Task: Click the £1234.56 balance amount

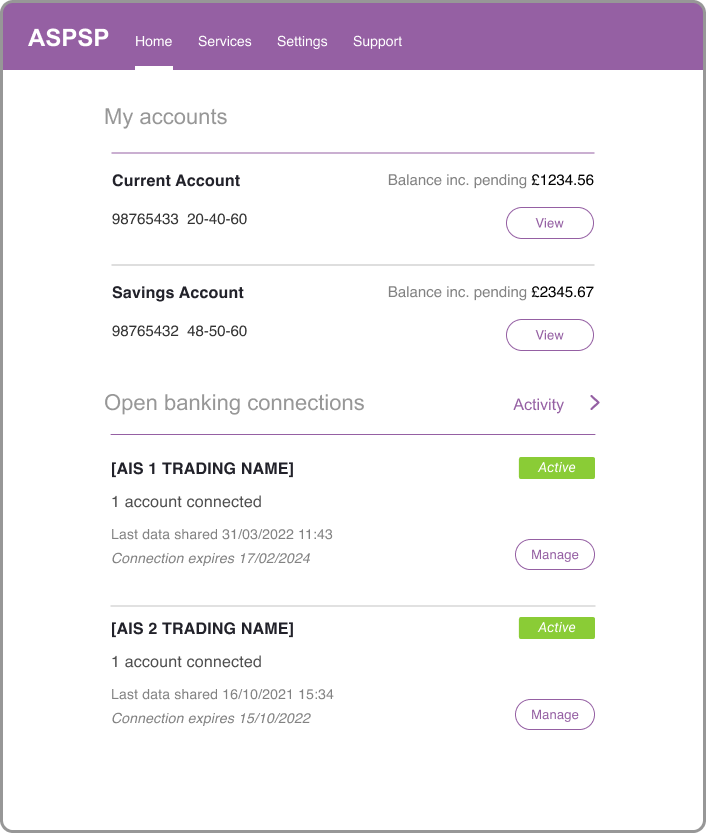Action: tap(562, 181)
